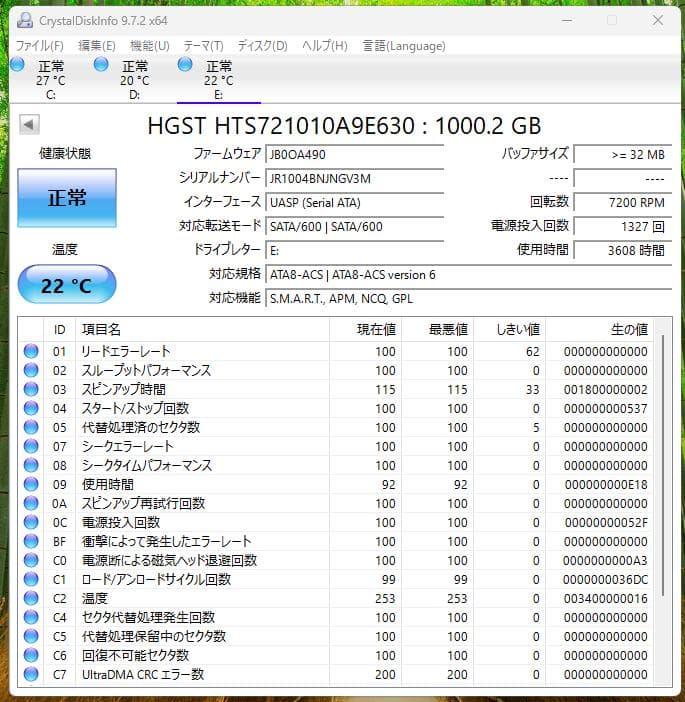
Task: Click status orb for ID C6 回復不可能セクタ数
Action: 31,655
